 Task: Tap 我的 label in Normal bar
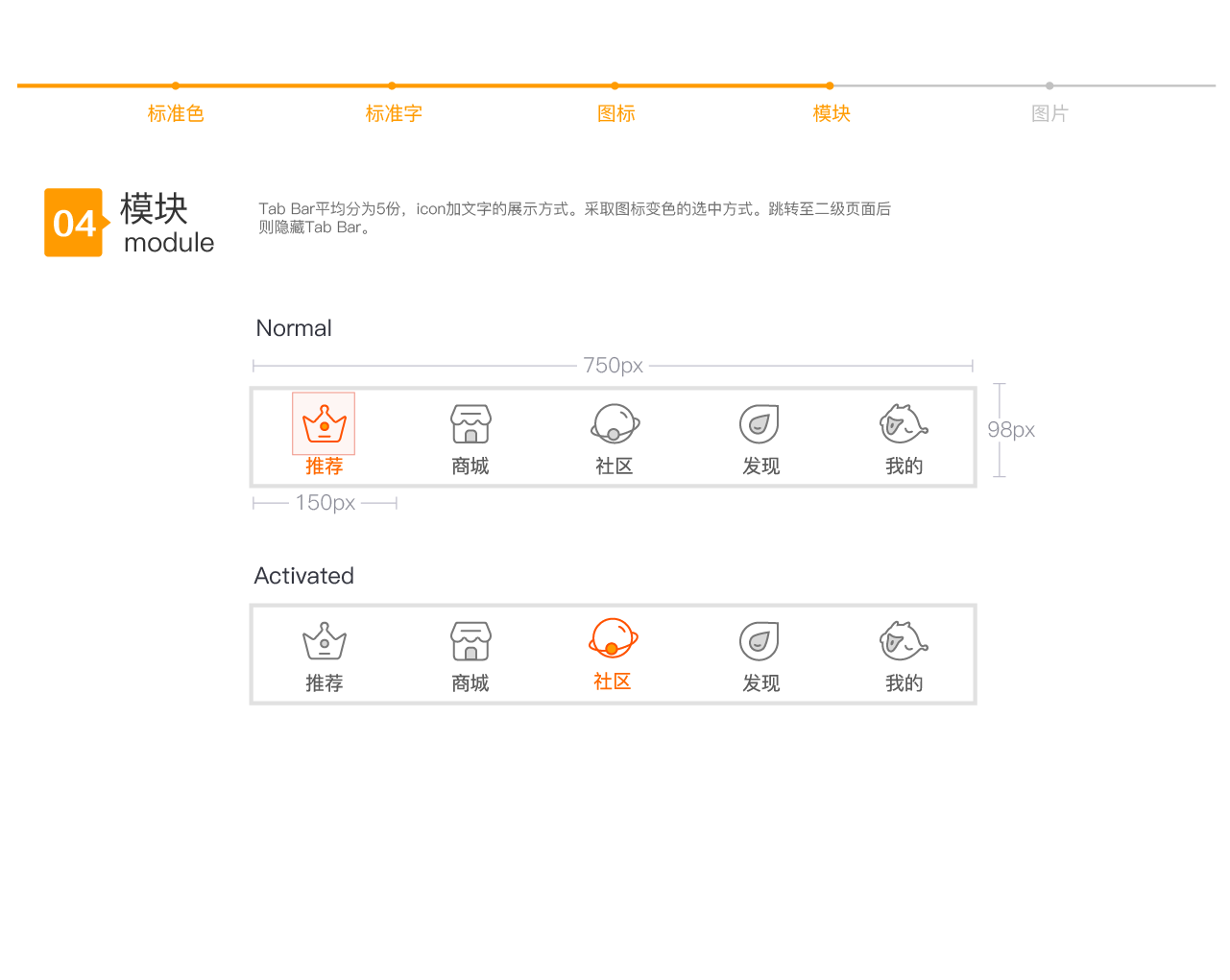point(904,466)
